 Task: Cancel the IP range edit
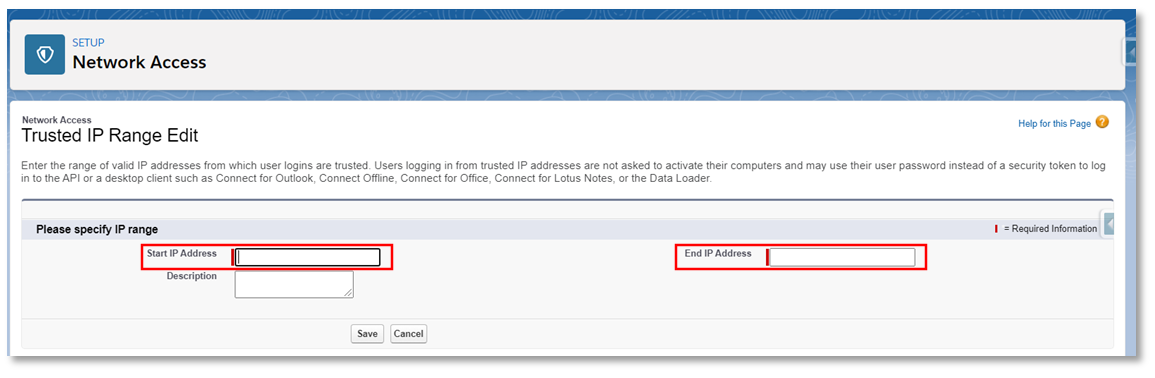[409, 334]
